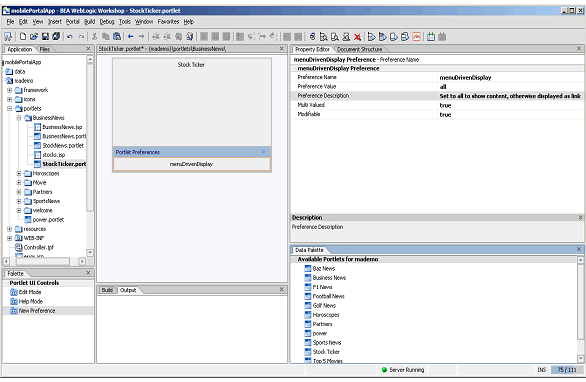Select power.portlet in the tree
The width and height of the screenshot is (586, 382).
click(44, 220)
